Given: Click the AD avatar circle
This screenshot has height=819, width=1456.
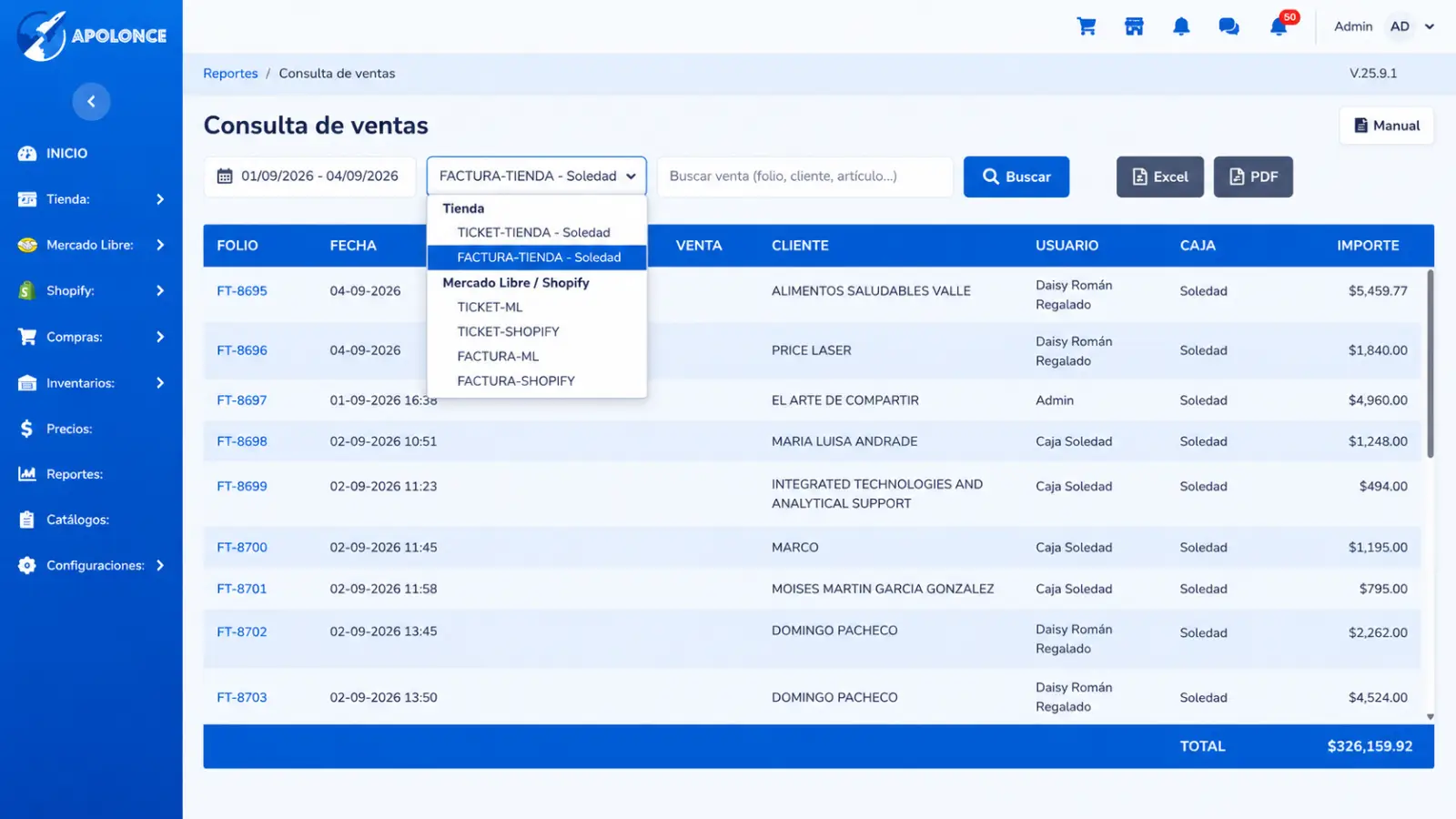Looking at the screenshot, I should point(1400,26).
